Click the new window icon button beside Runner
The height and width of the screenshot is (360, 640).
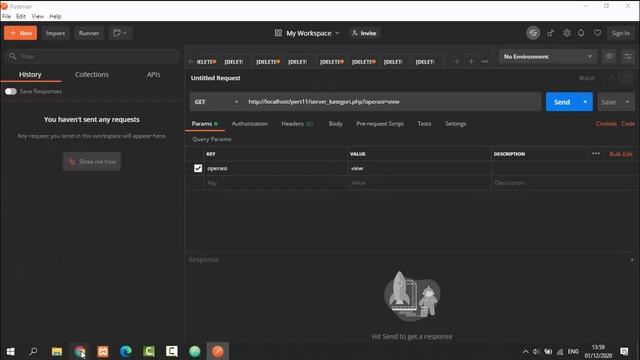click(x=120, y=33)
